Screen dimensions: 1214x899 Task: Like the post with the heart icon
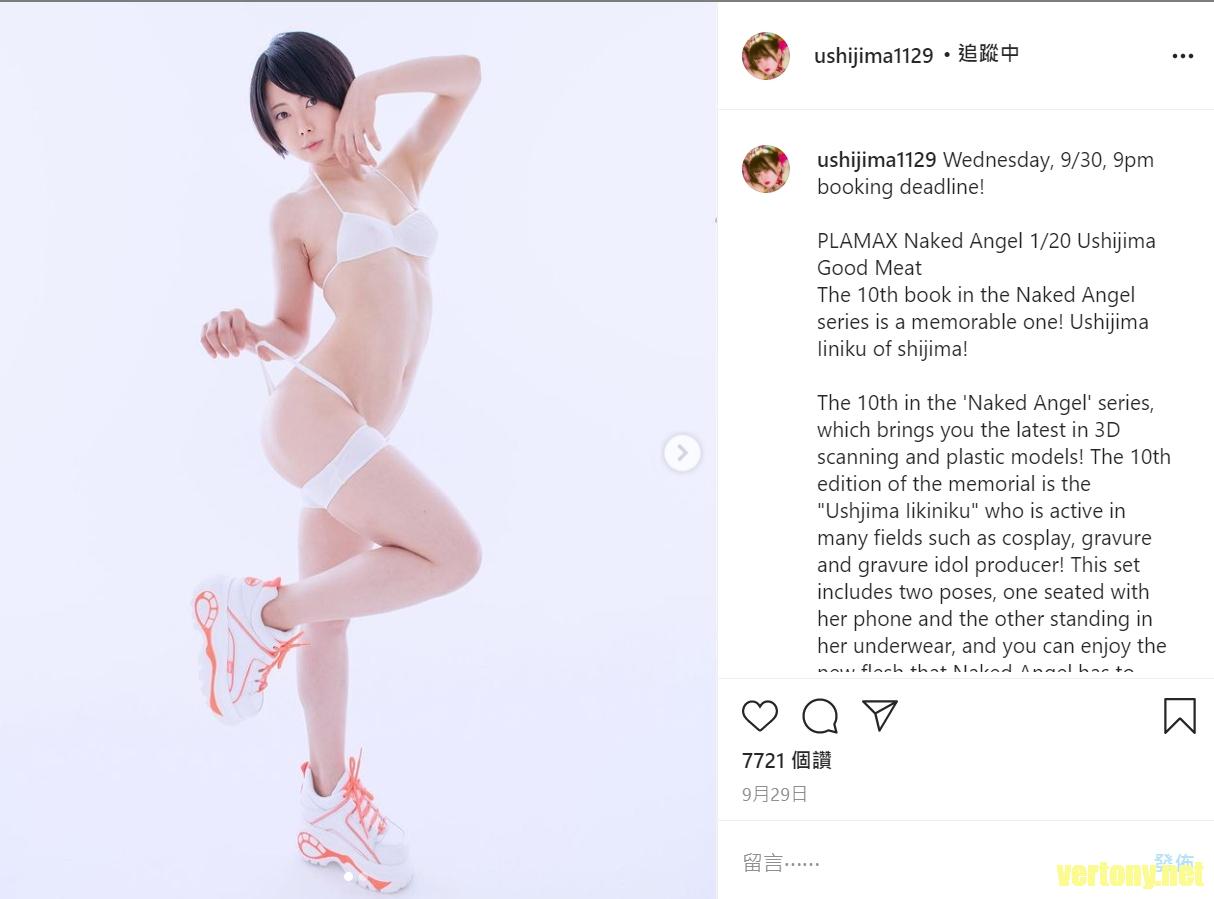coord(760,716)
